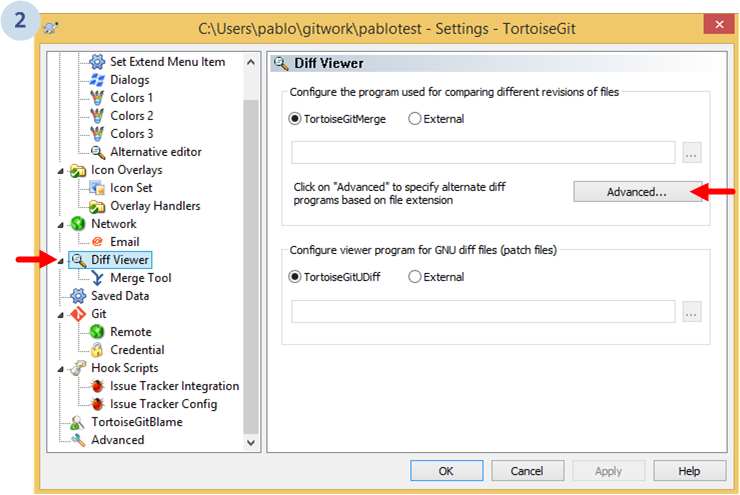Open the Dialogs settings page
The height and width of the screenshot is (495, 740).
tap(130, 80)
